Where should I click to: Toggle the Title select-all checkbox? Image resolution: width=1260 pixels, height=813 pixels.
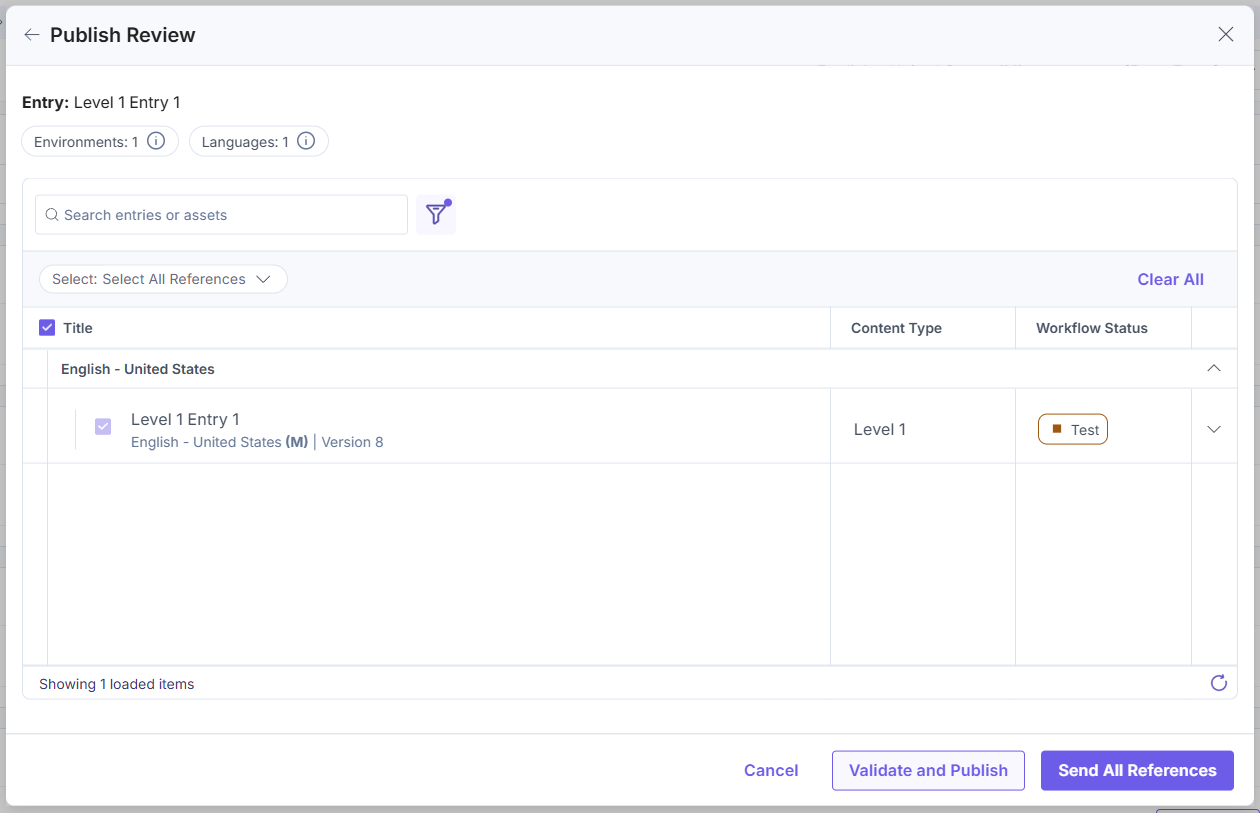tap(47, 327)
